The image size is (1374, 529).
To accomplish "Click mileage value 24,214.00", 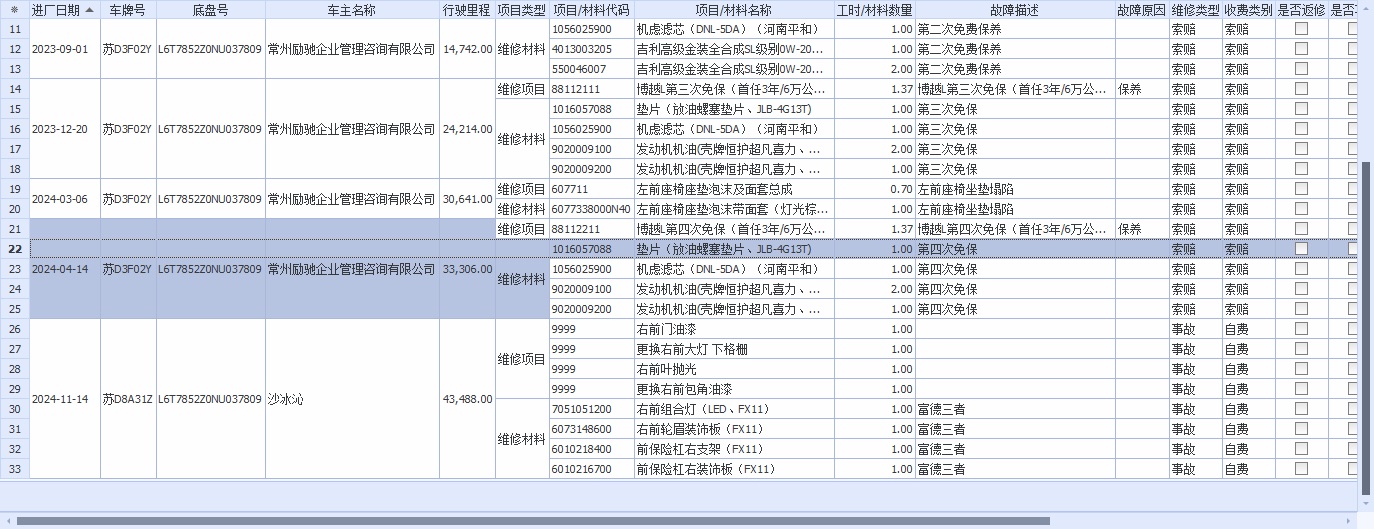I will tap(467, 129).
